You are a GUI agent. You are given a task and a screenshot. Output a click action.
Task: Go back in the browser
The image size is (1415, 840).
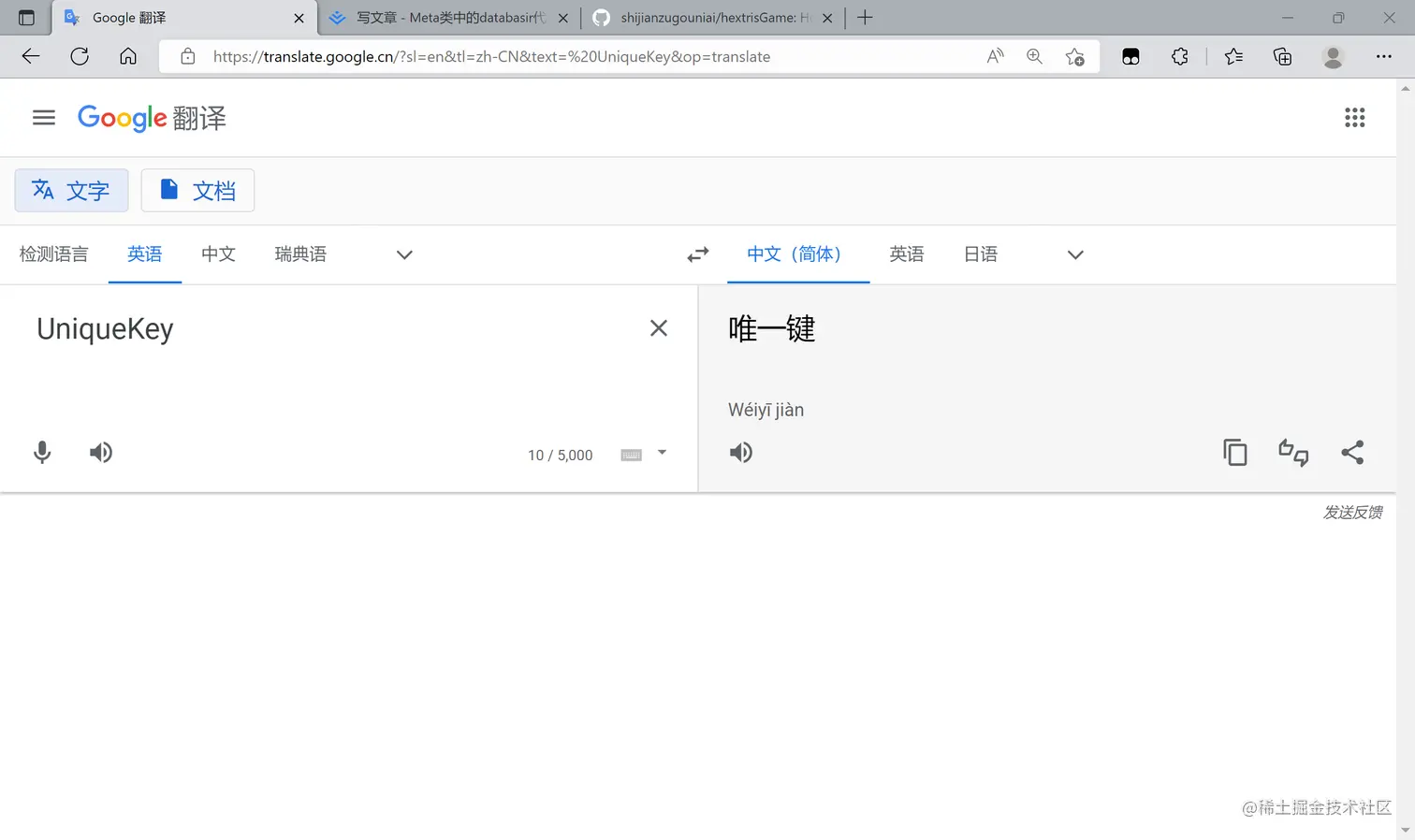[x=31, y=56]
